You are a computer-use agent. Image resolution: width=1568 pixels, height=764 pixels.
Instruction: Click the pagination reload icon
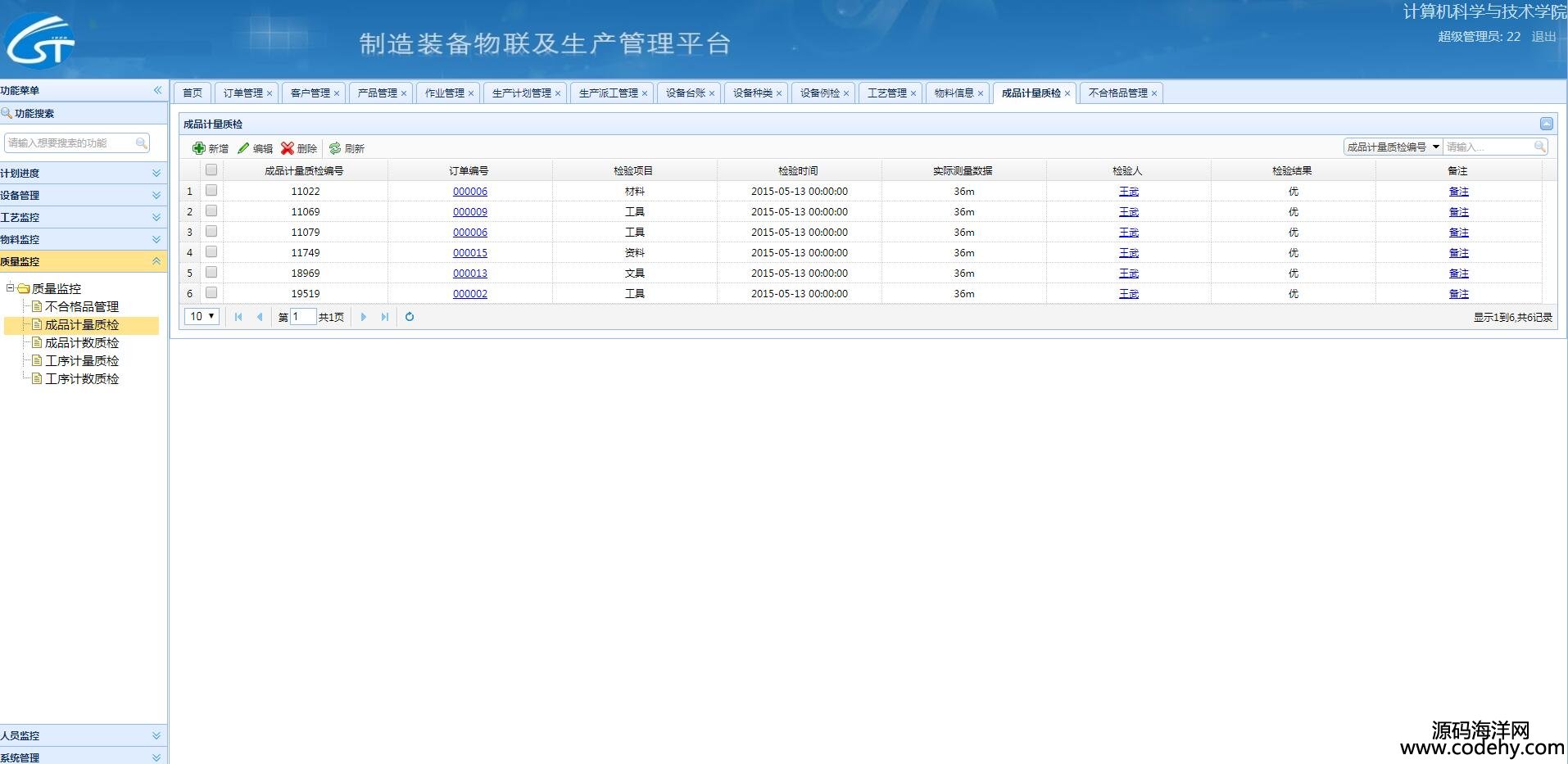pos(410,317)
